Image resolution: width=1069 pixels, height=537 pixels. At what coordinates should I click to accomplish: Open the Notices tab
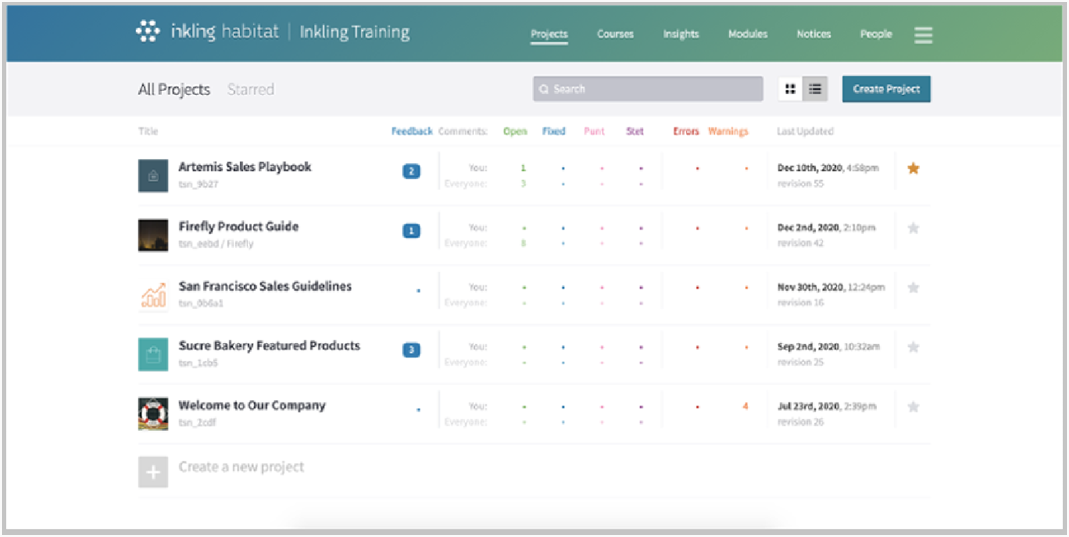click(814, 34)
